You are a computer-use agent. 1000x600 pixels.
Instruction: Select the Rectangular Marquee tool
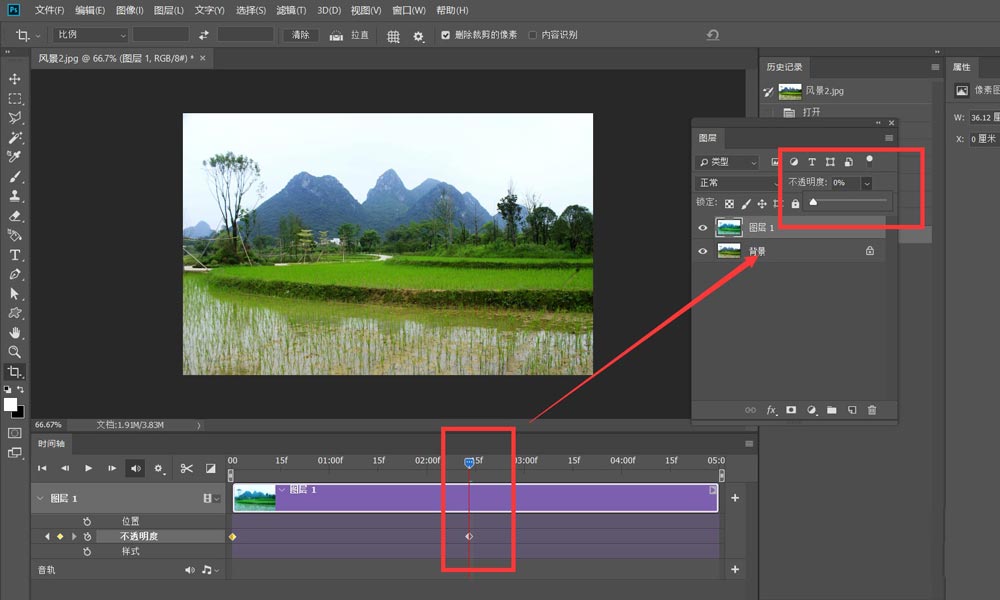point(14,98)
